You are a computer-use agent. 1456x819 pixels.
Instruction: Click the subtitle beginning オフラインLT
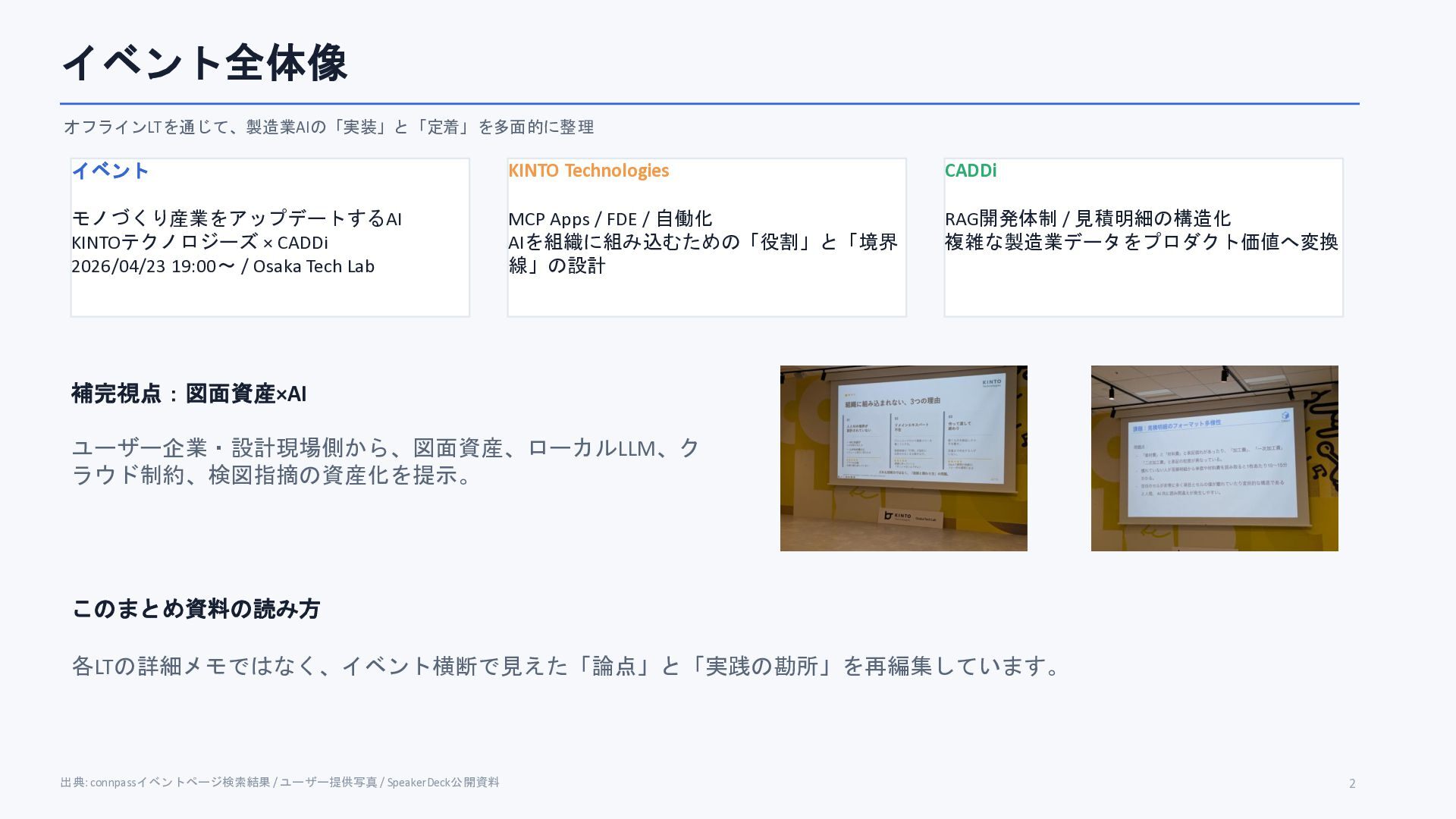(328, 127)
